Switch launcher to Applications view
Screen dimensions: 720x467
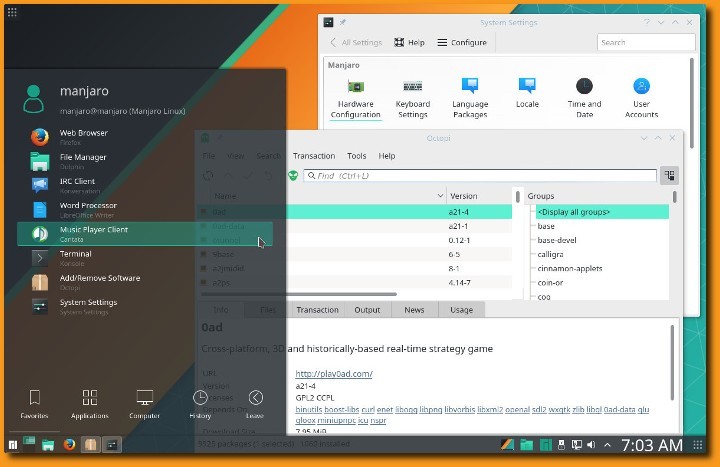(x=90, y=404)
